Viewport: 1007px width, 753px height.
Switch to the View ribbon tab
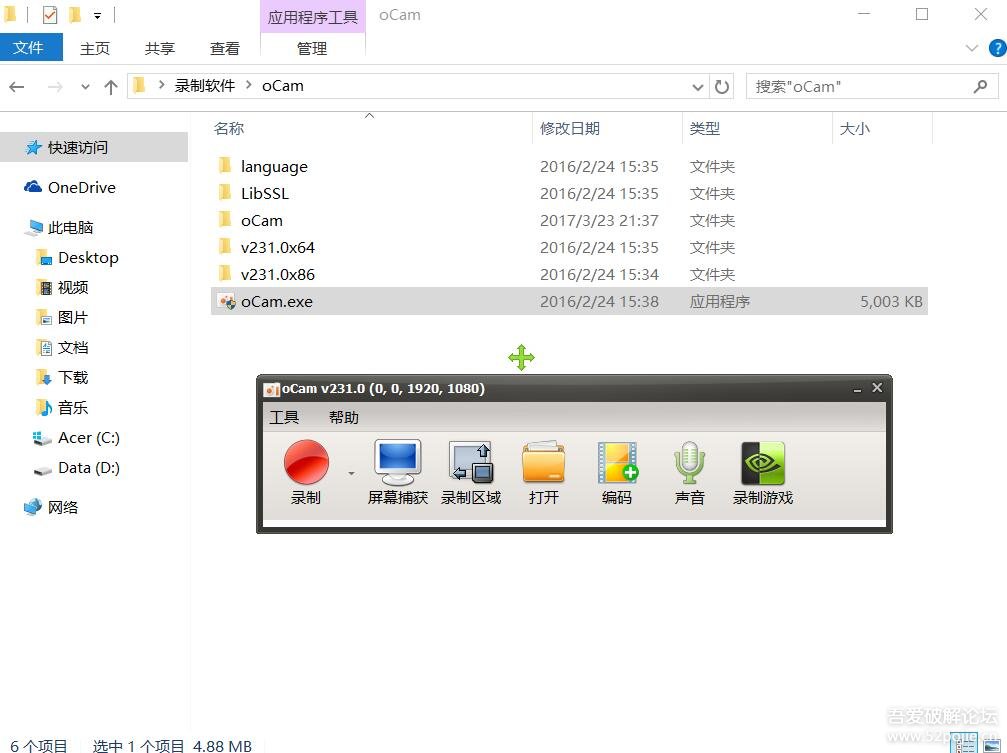(x=224, y=48)
